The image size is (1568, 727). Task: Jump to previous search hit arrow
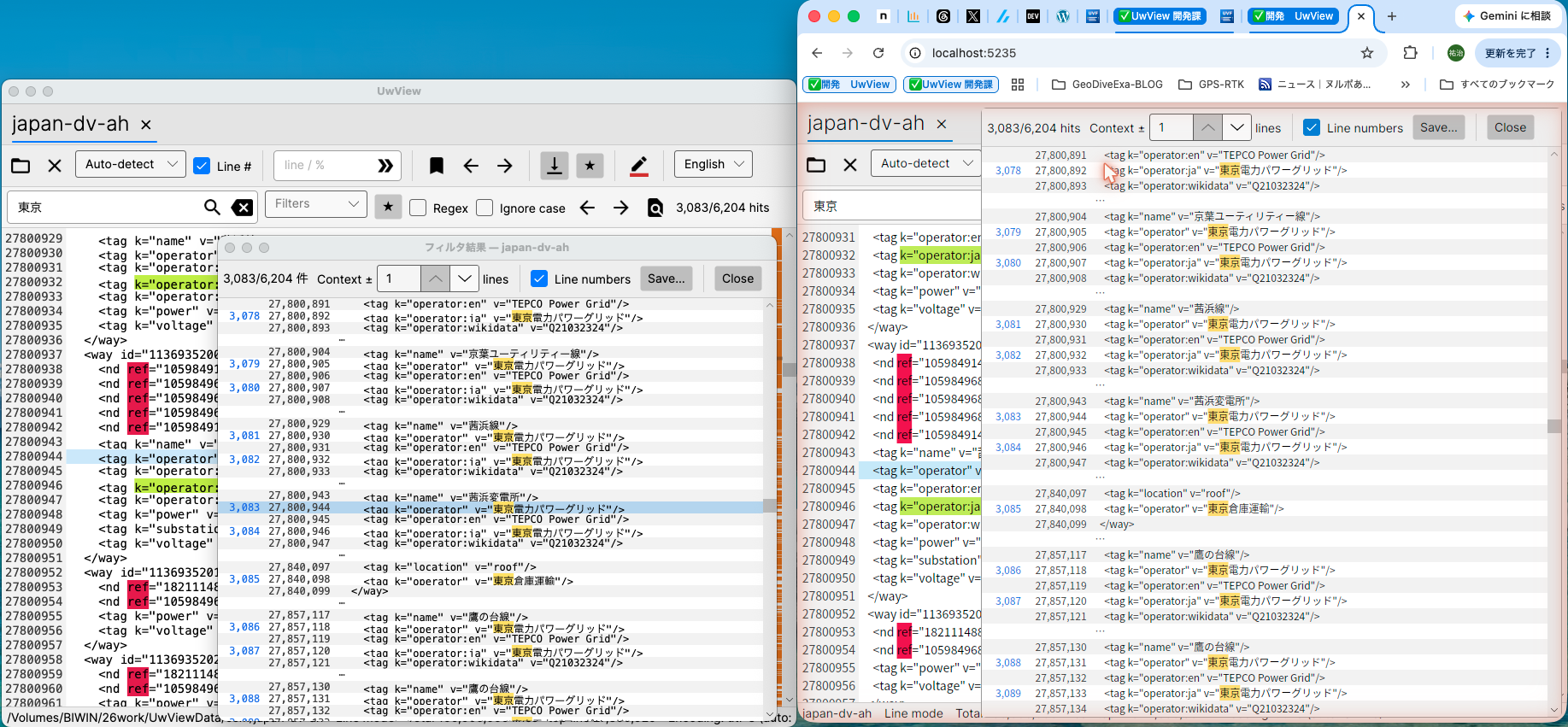pos(587,207)
